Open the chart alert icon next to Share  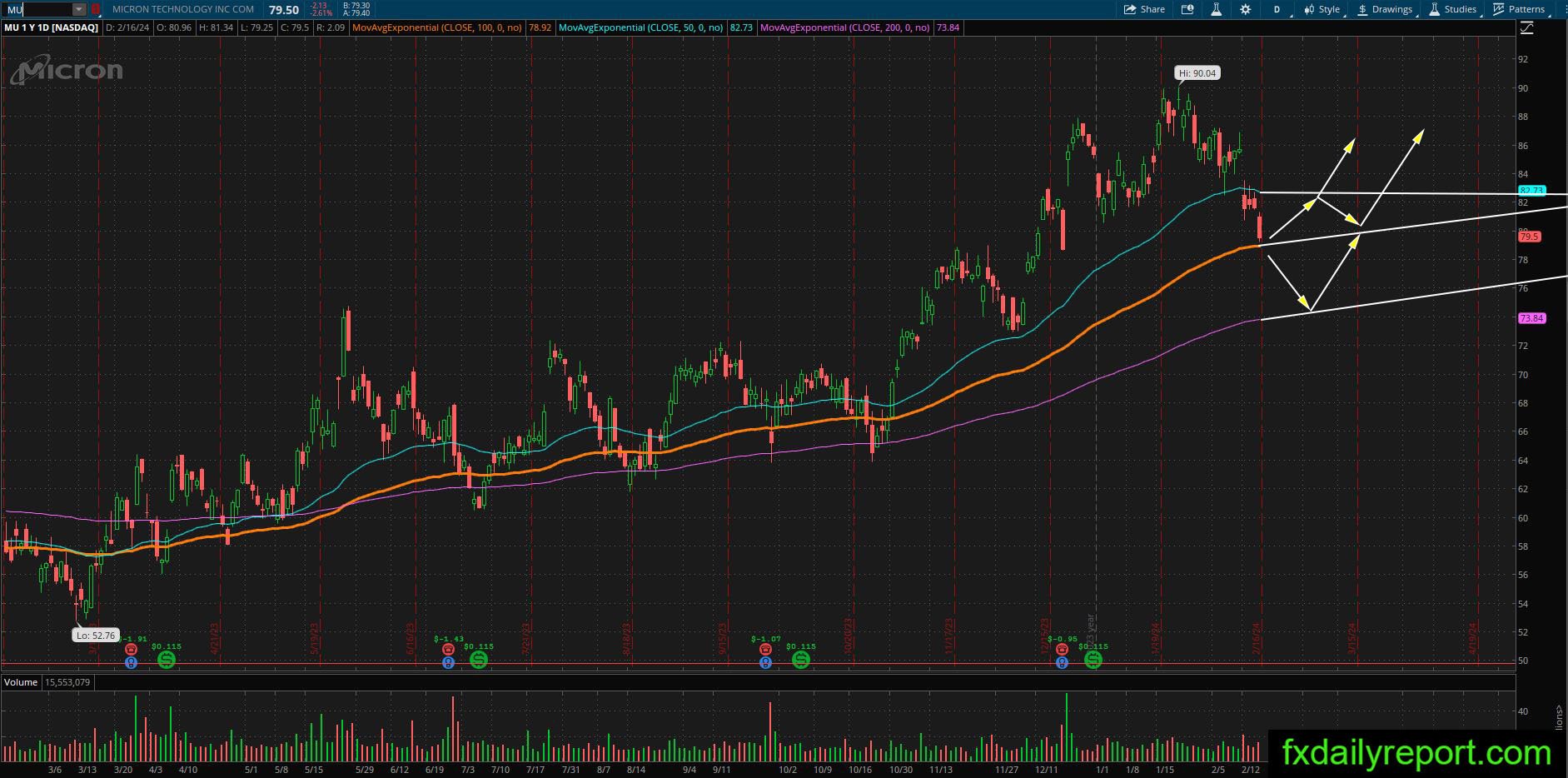(1187, 9)
